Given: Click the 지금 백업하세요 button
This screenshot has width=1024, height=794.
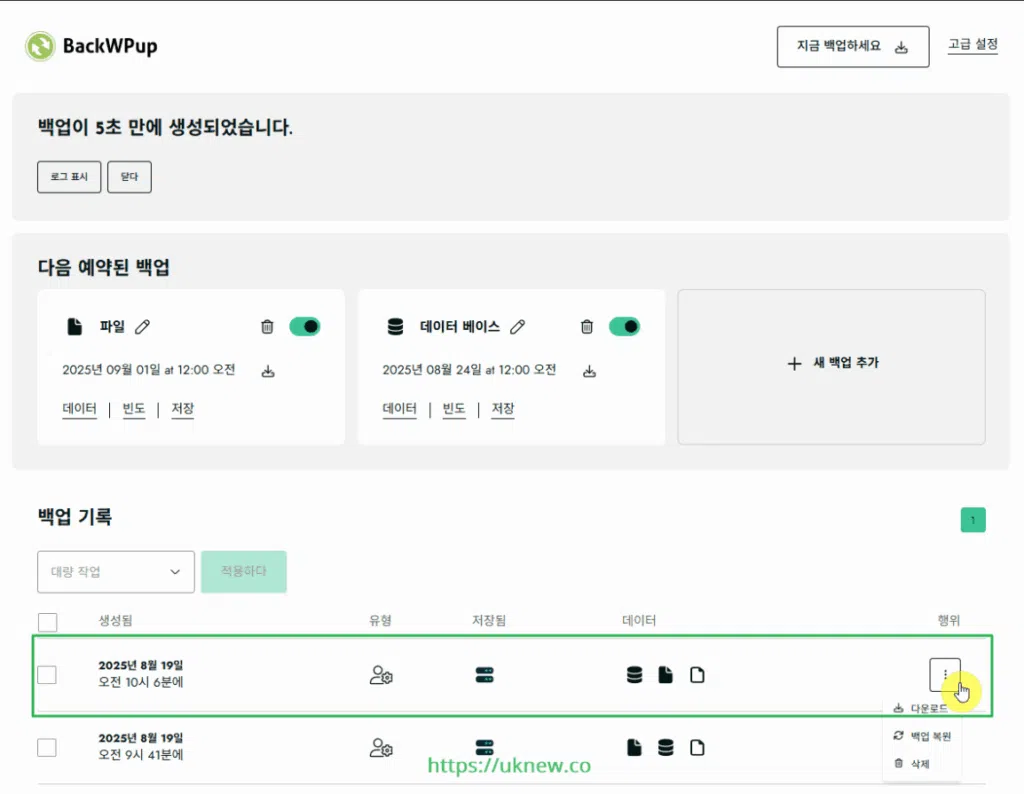Looking at the screenshot, I should 852,46.
